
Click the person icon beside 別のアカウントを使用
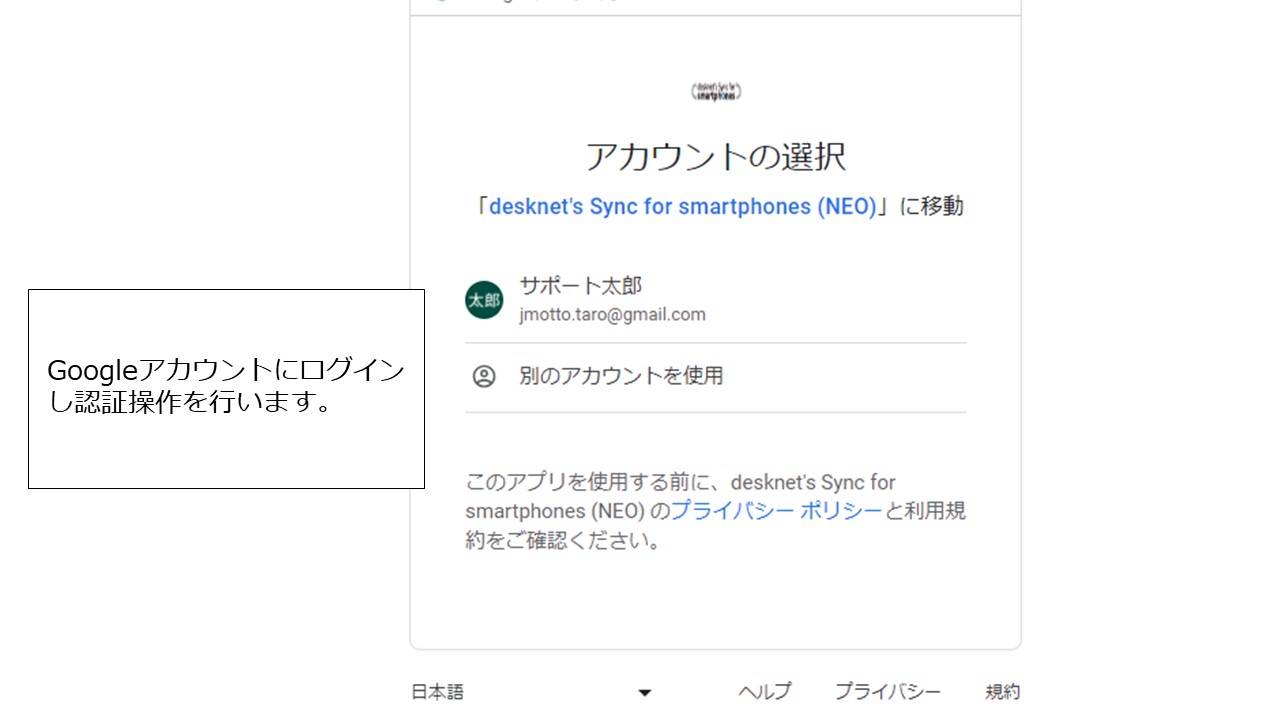[x=484, y=376]
